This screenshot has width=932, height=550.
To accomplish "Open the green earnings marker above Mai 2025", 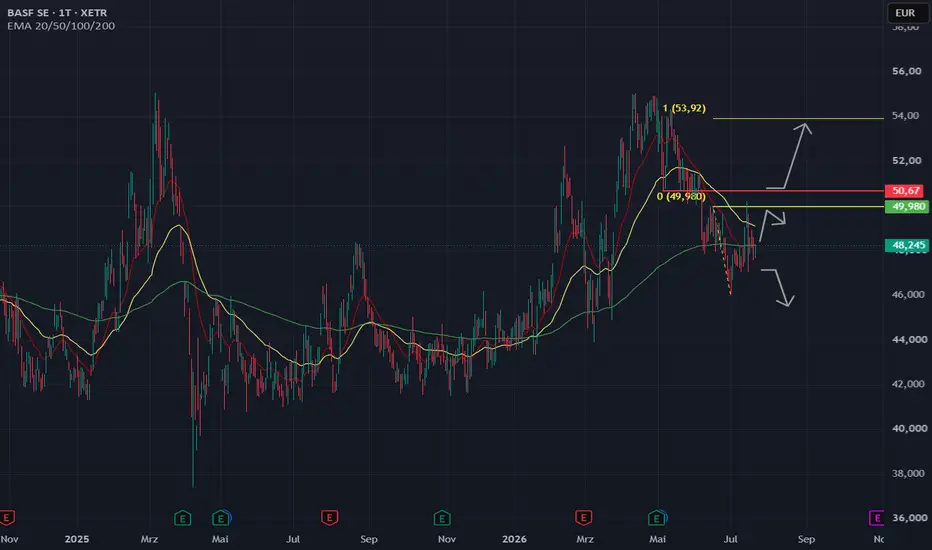I will [x=221, y=518].
